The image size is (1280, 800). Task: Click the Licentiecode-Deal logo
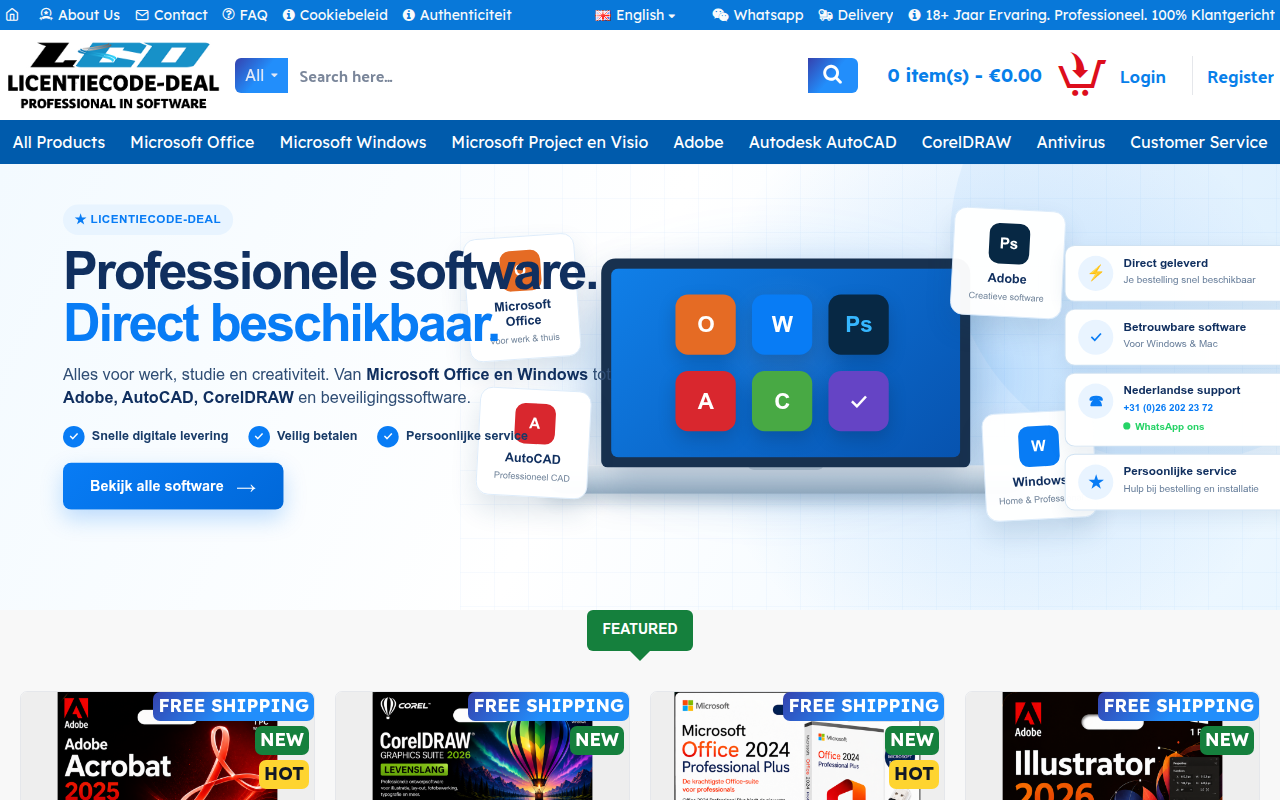coord(112,76)
